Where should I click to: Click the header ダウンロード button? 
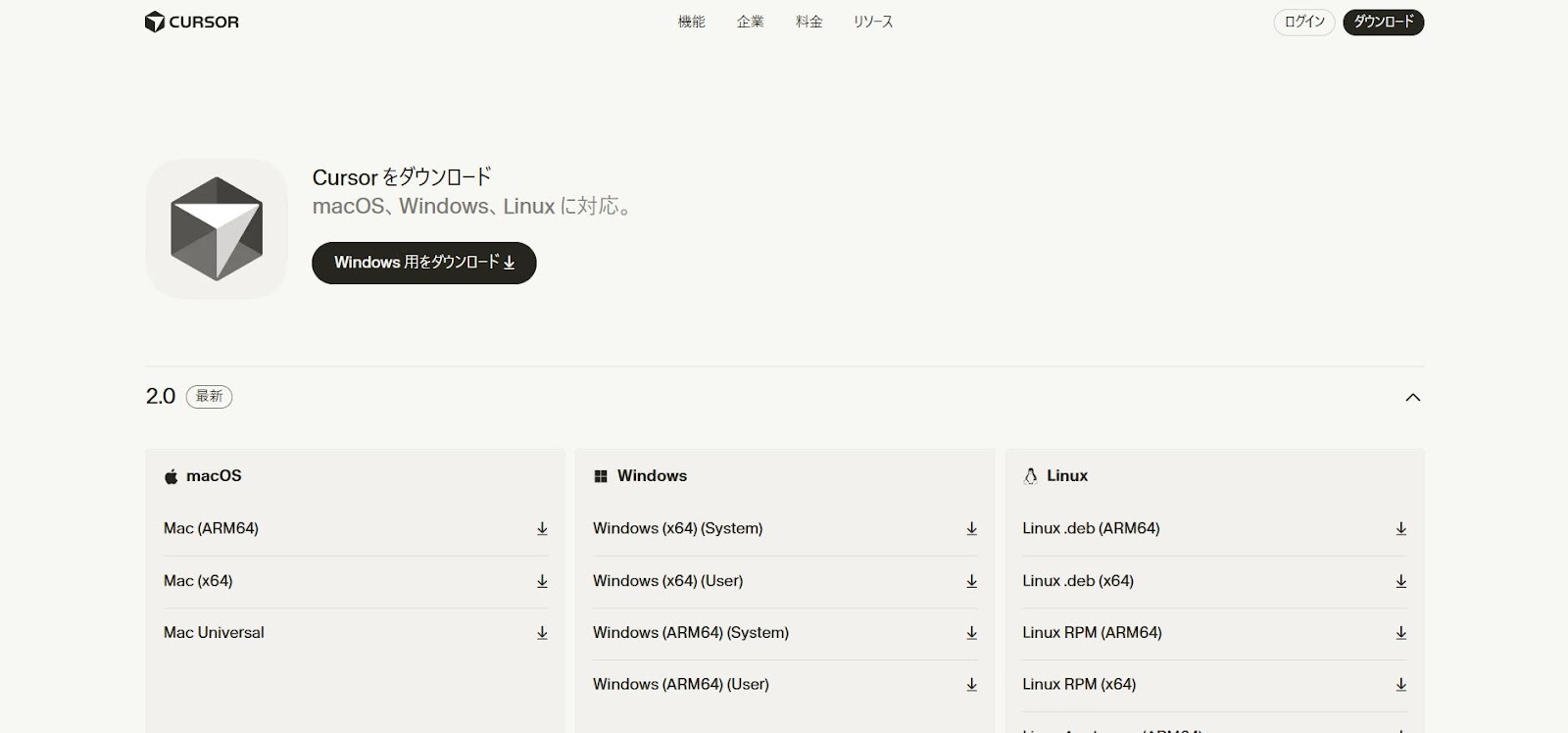point(1383,22)
